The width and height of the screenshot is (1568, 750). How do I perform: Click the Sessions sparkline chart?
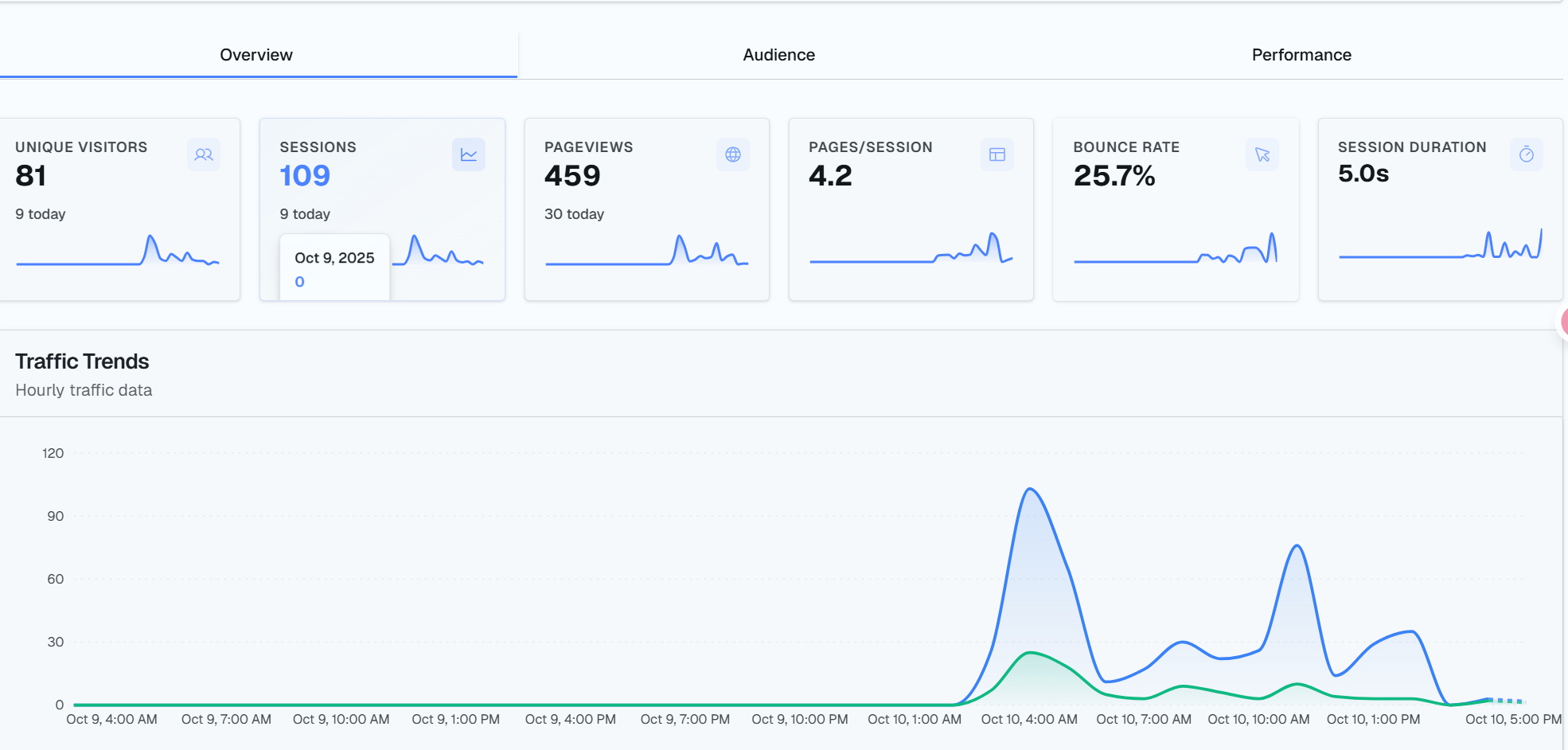pos(438,250)
